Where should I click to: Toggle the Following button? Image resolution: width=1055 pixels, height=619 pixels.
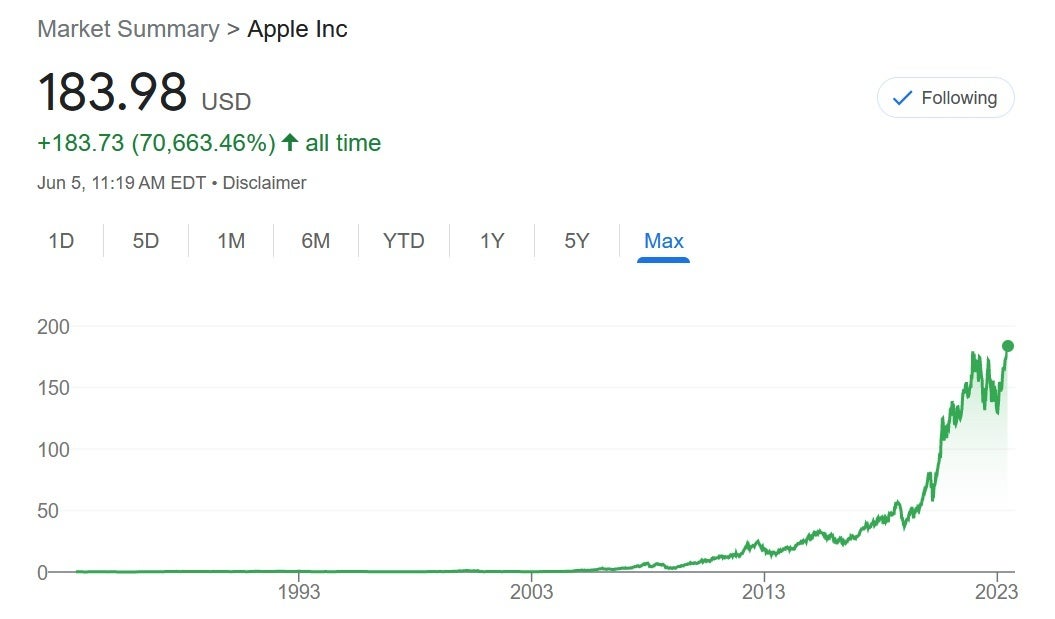pyautogui.click(x=945, y=98)
